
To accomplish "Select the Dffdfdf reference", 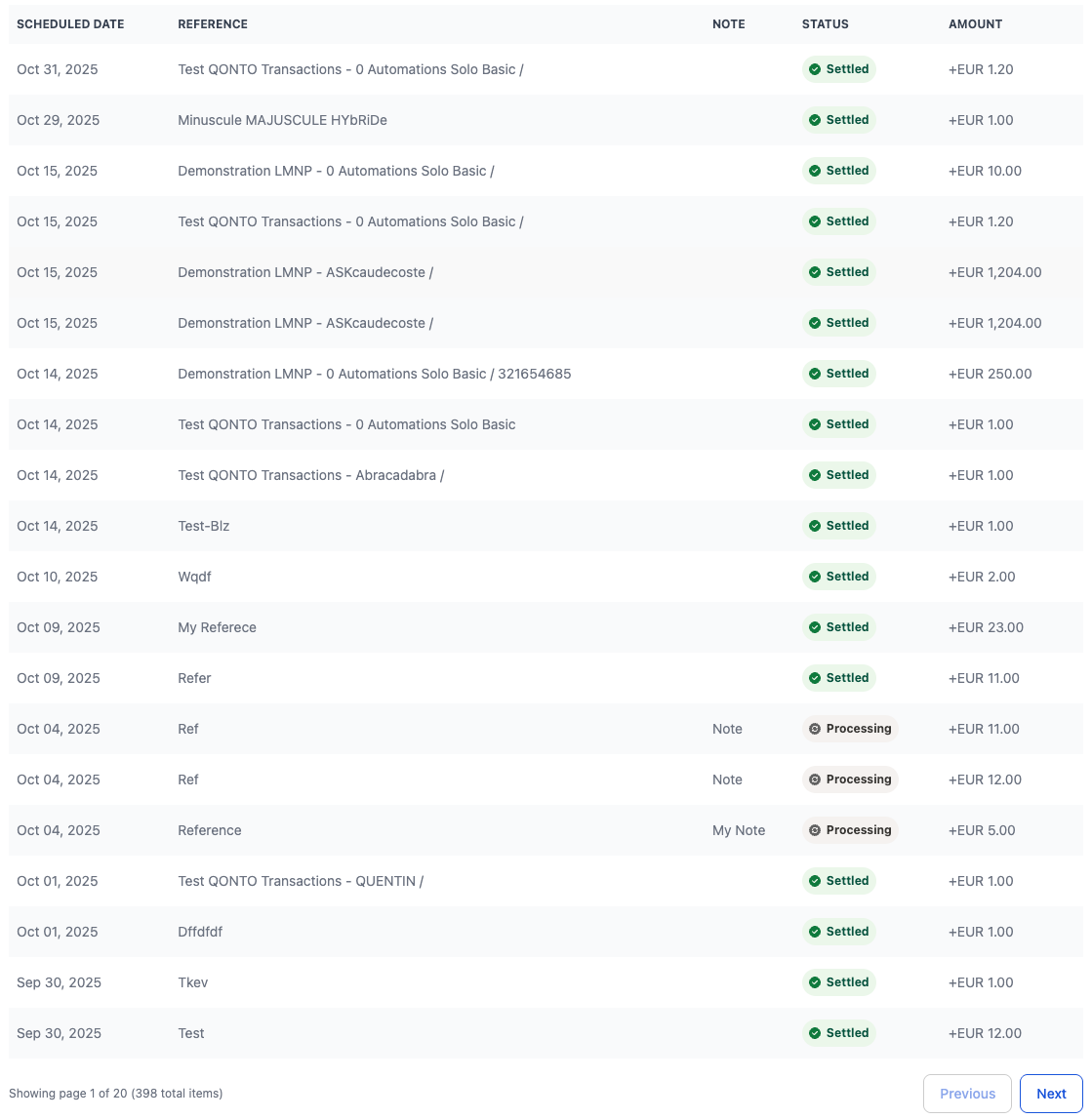I will [200, 932].
